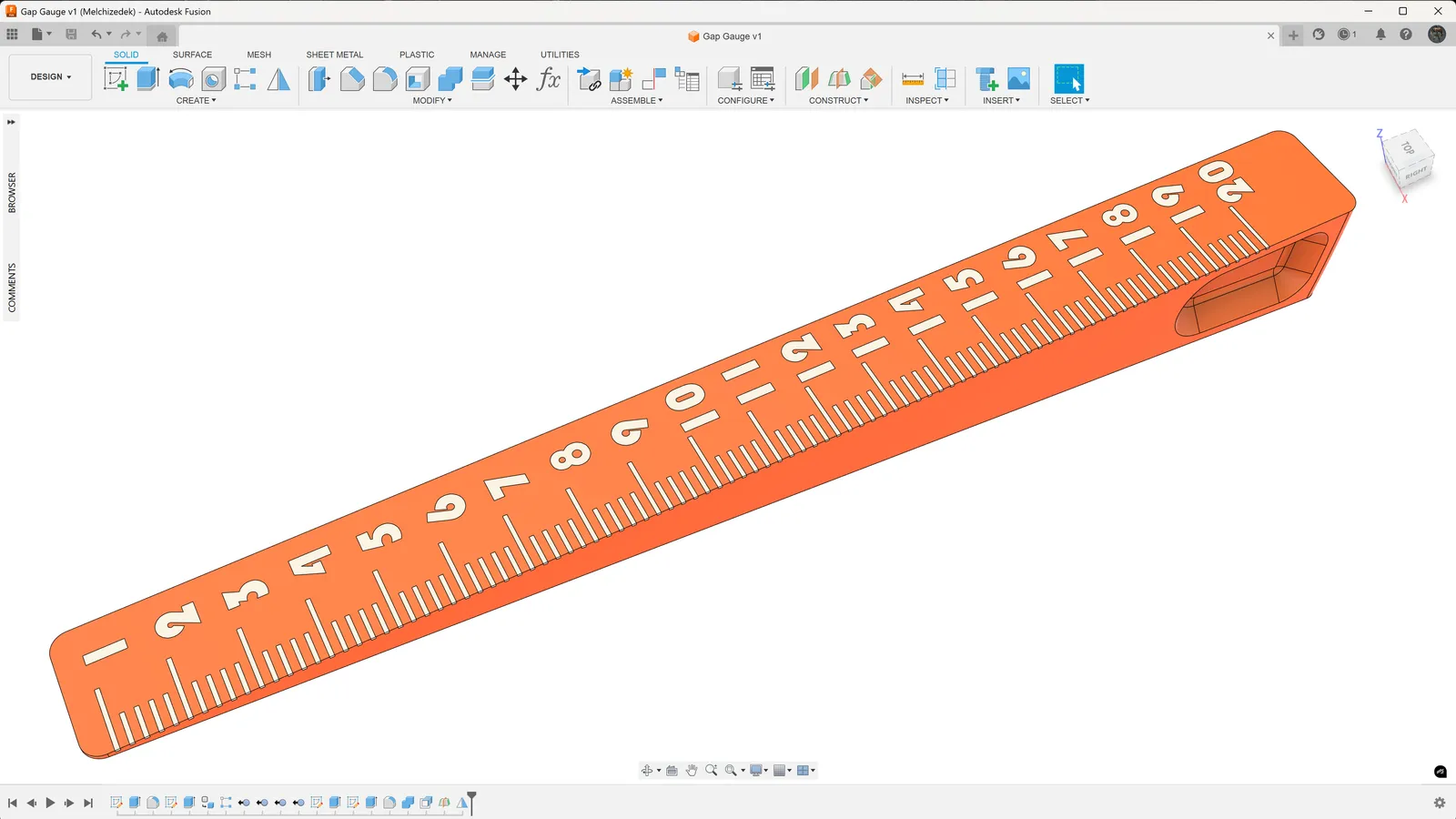Select the Extrude tool icon
The height and width of the screenshot is (819, 1456).
tap(148, 79)
